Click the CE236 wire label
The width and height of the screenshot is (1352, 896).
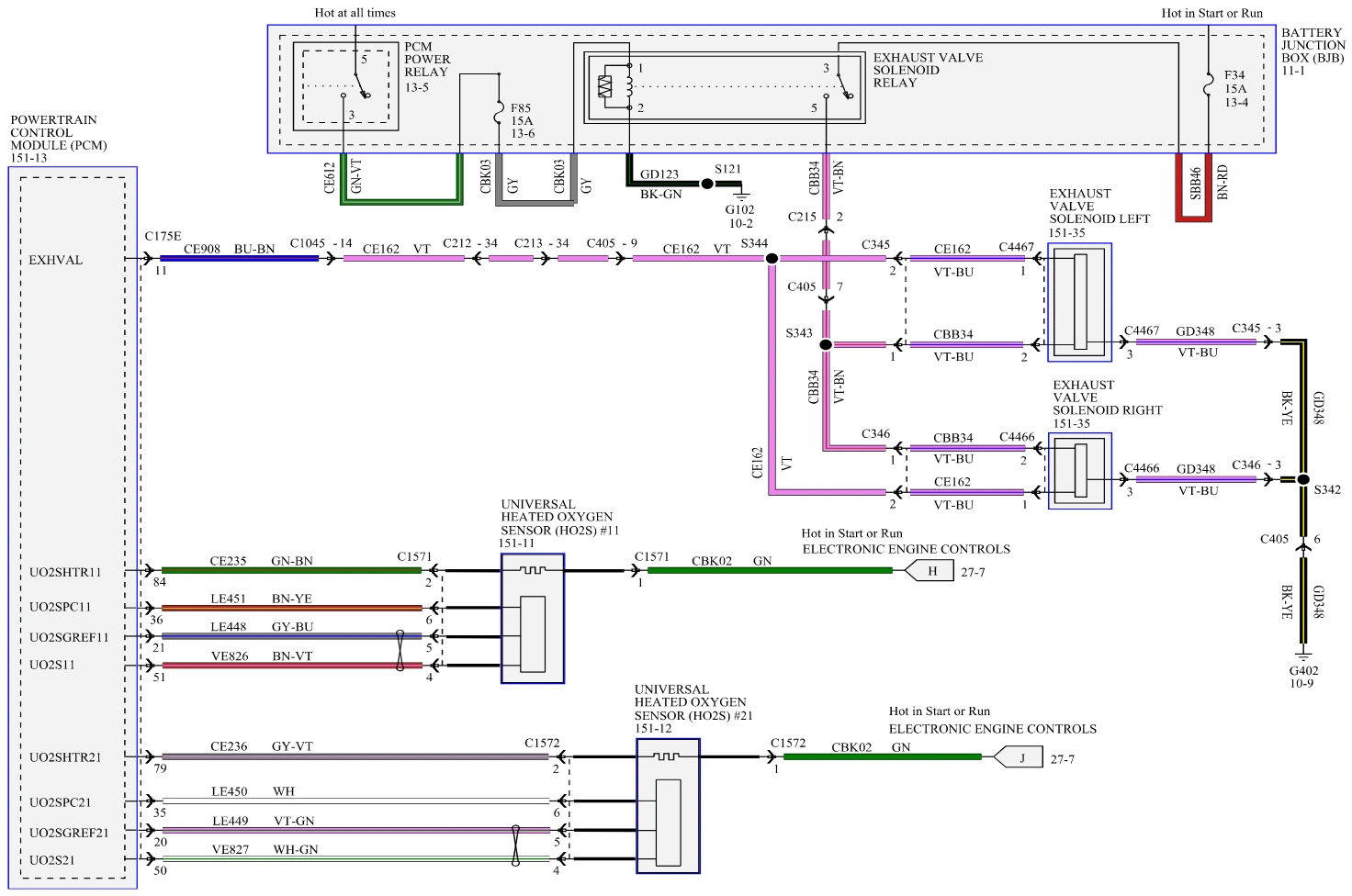pos(229,746)
